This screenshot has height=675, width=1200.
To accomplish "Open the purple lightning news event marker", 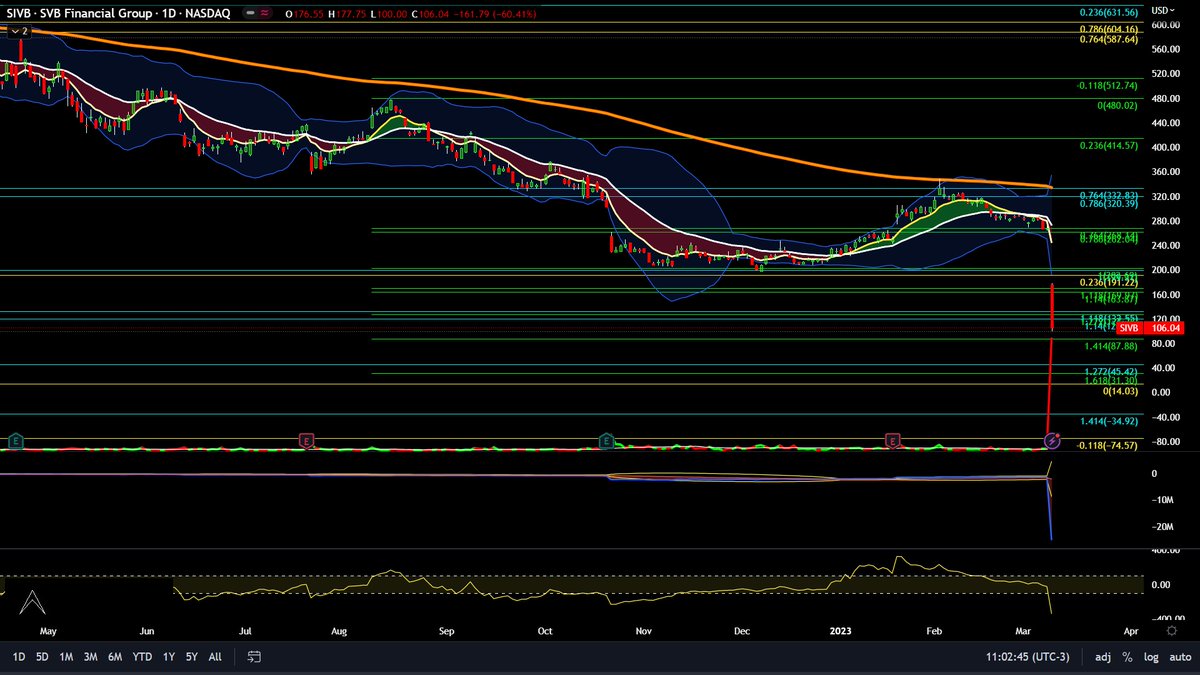I will (x=1052, y=440).
